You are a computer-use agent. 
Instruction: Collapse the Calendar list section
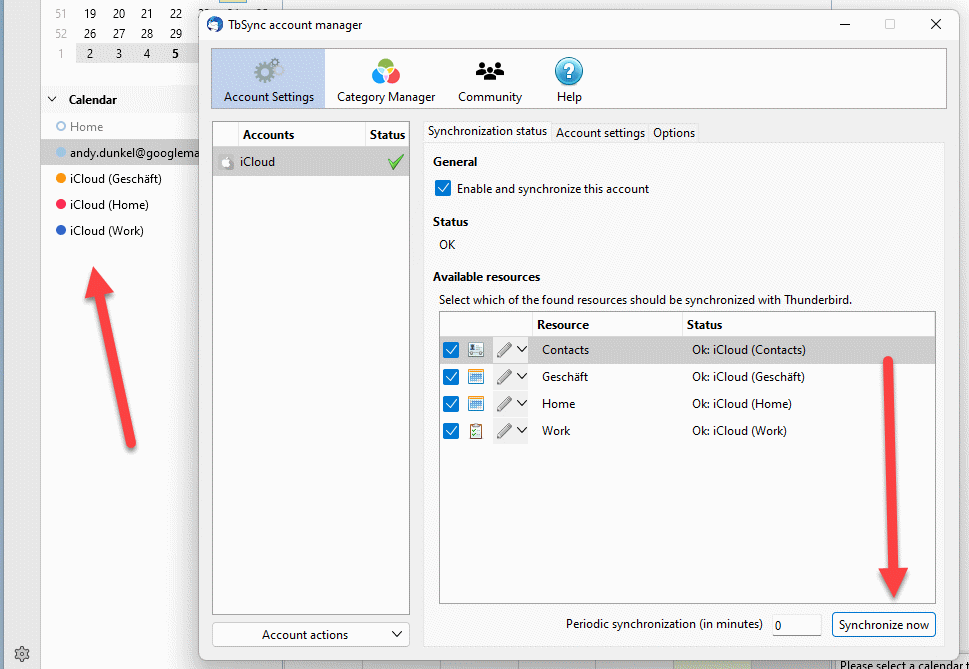click(53, 99)
